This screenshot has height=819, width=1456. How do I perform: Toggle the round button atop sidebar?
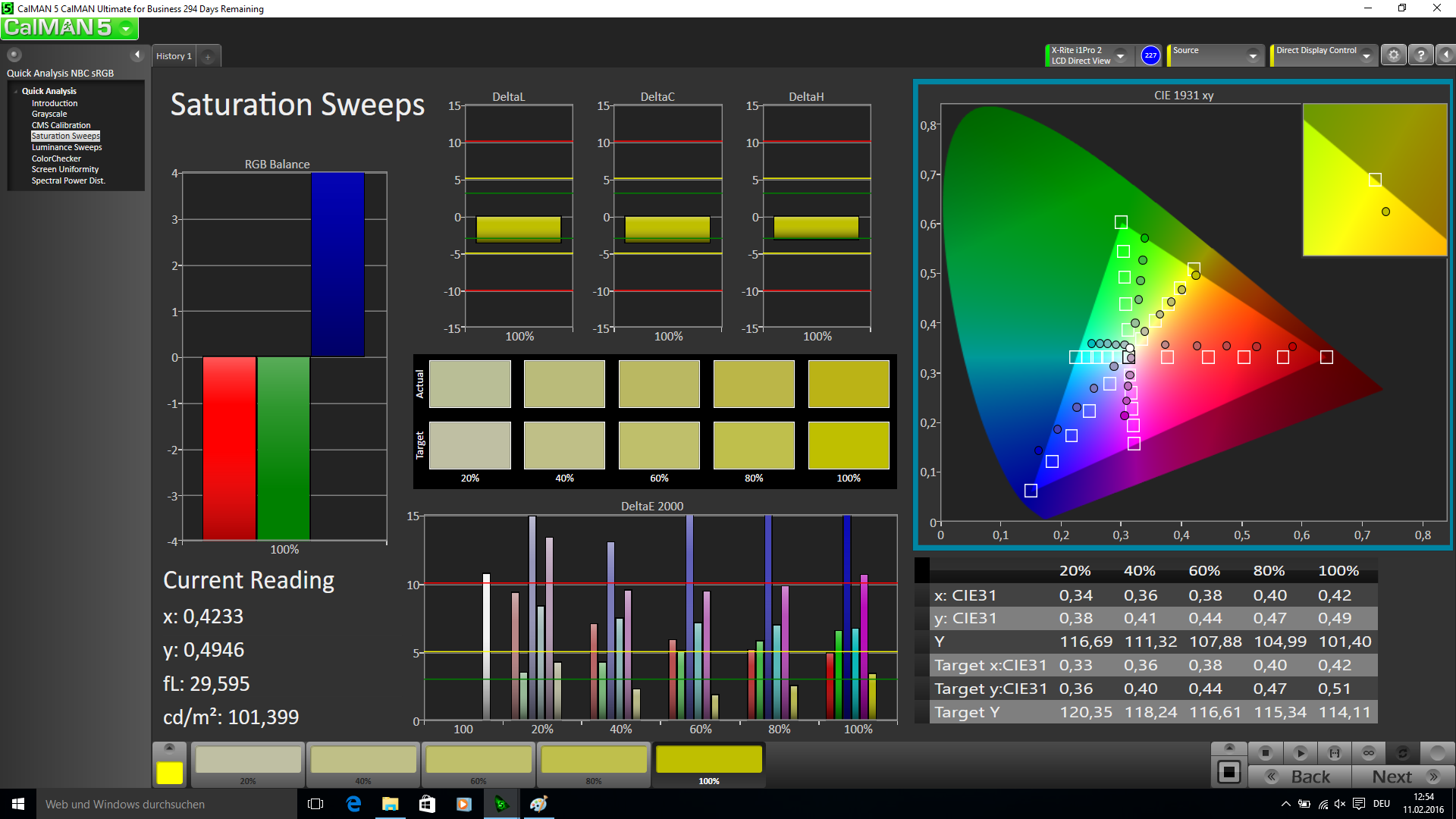click(x=14, y=55)
